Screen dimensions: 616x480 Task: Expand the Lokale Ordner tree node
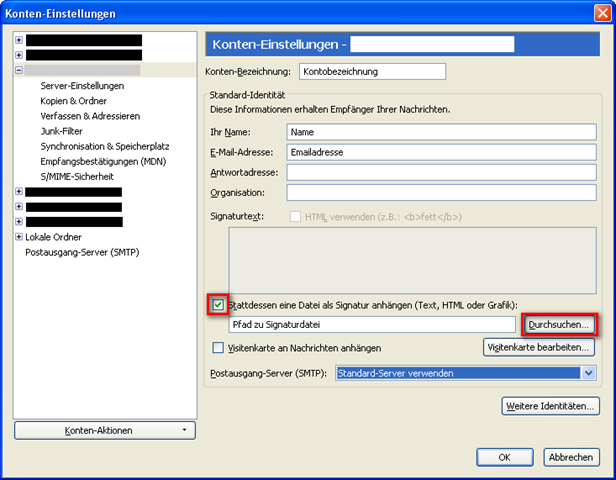coord(19,237)
